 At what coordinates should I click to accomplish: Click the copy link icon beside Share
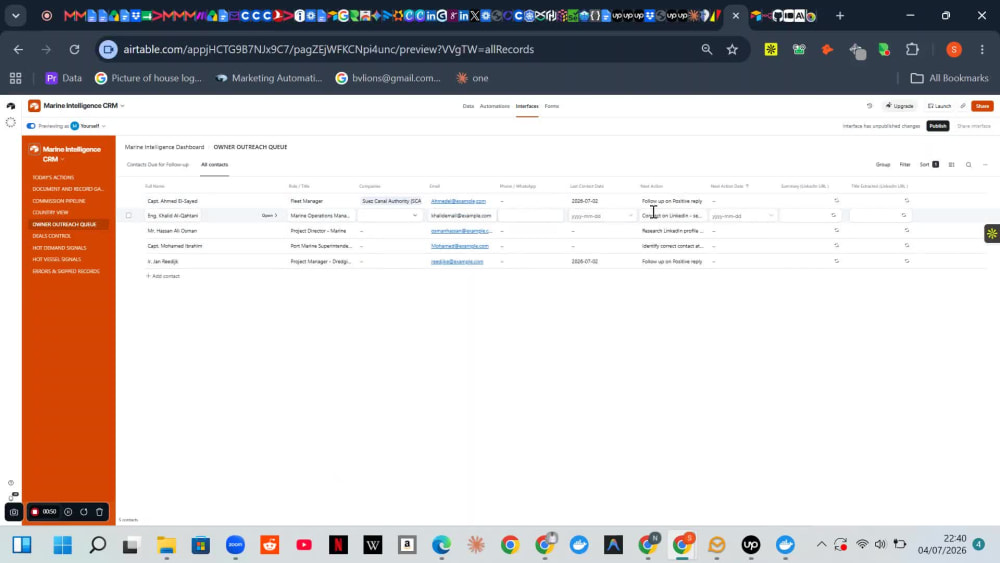(963, 106)
